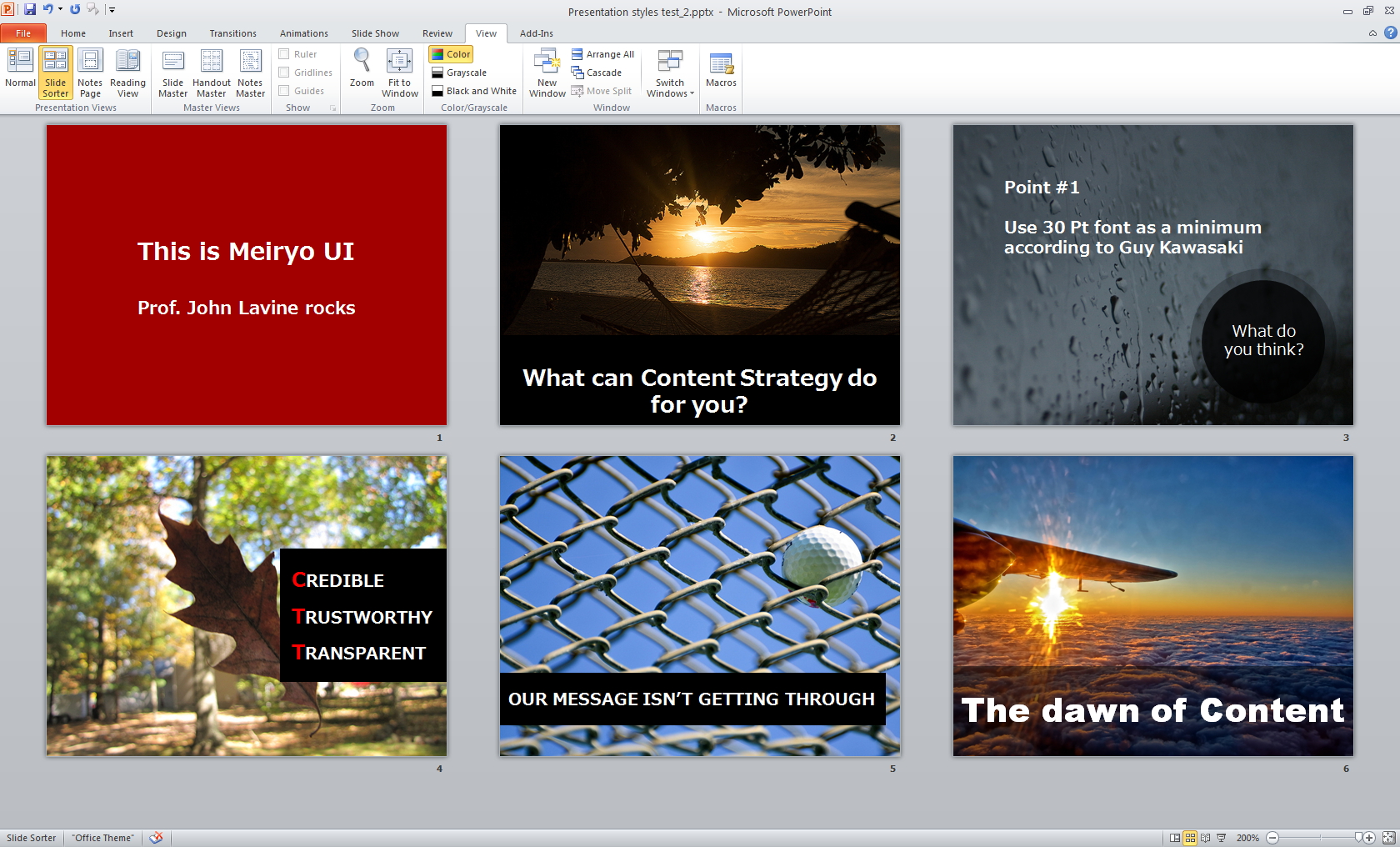Expand the Switch Windows dropdown
This screenshot has width=1400, height=847.
(x=670, y=73)
